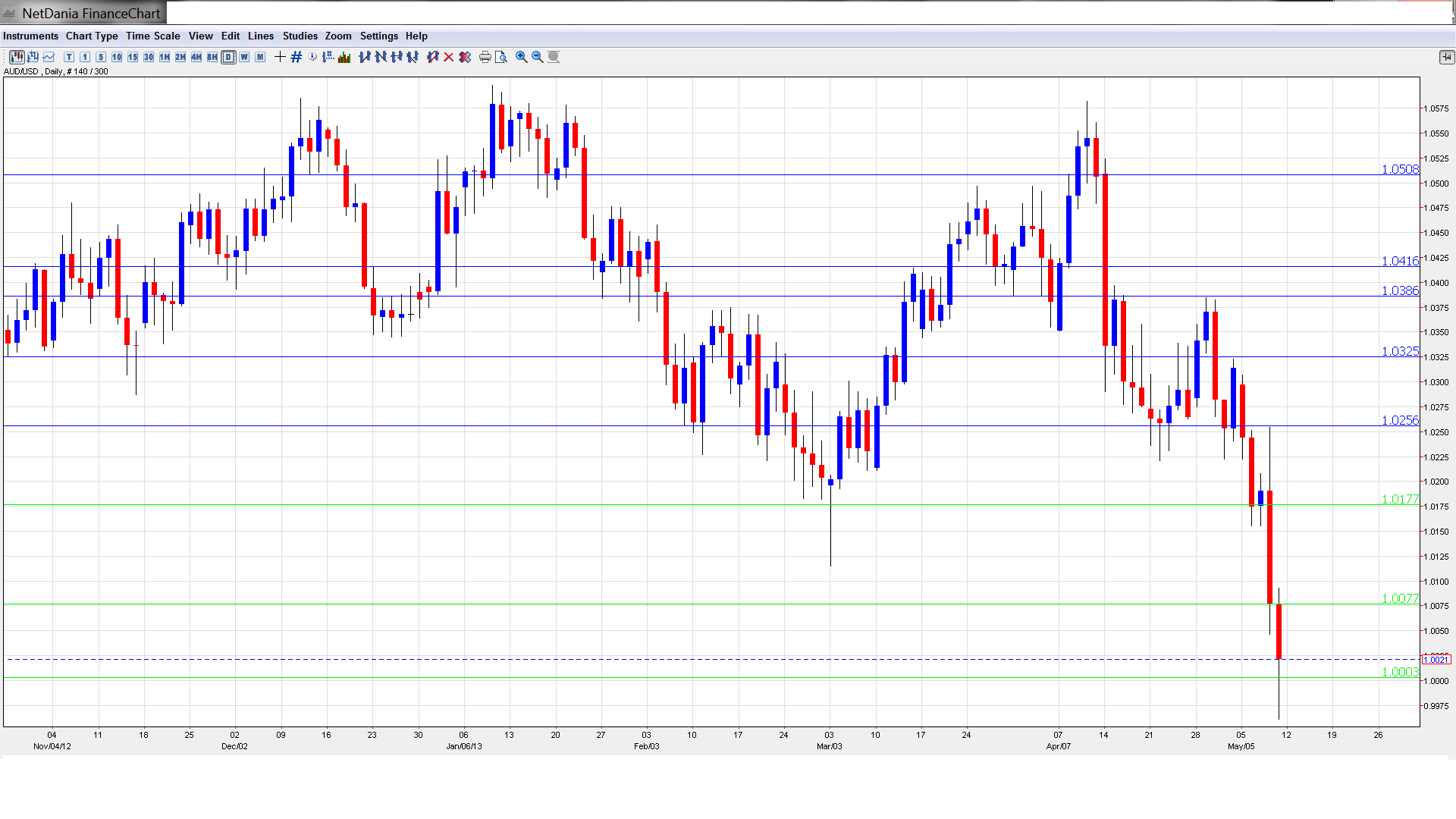Select the NetDania FinanceChart tab
The image size is (1456, 819).
(83, 12)
